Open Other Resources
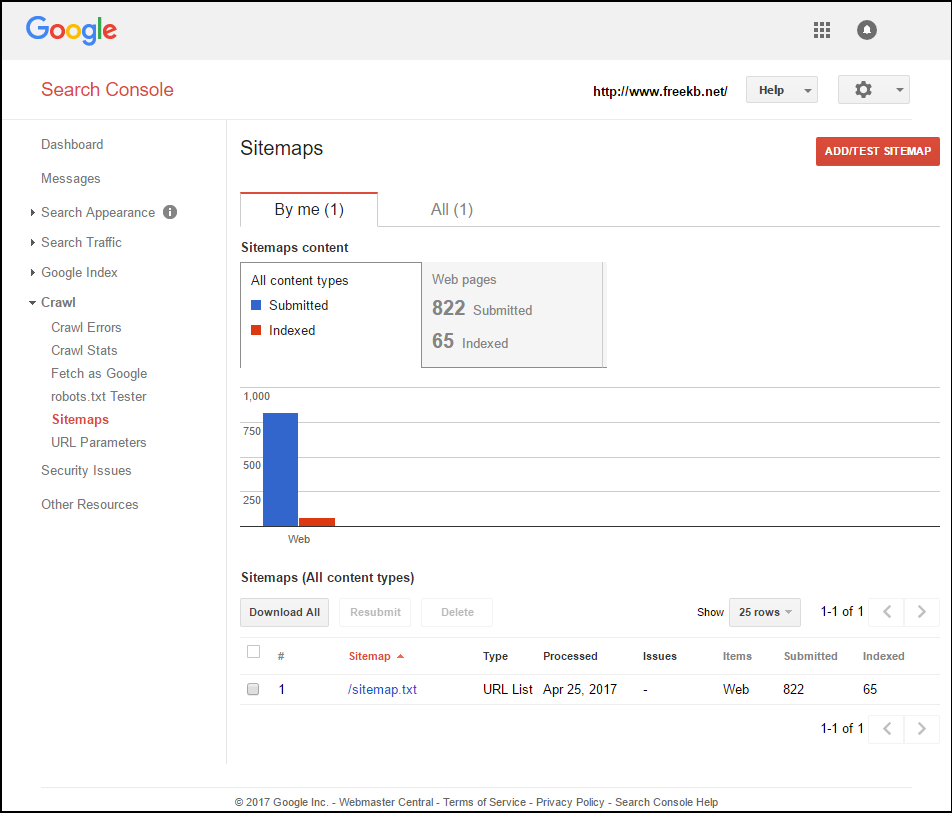The image size is (952, 813). [90, 505]
